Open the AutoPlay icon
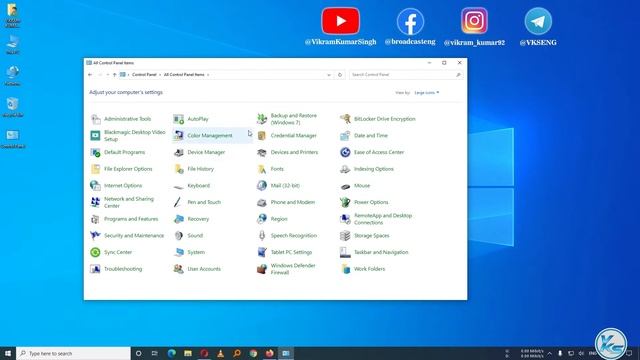Viewport: 640px width, 360px height. coord(179,119)
